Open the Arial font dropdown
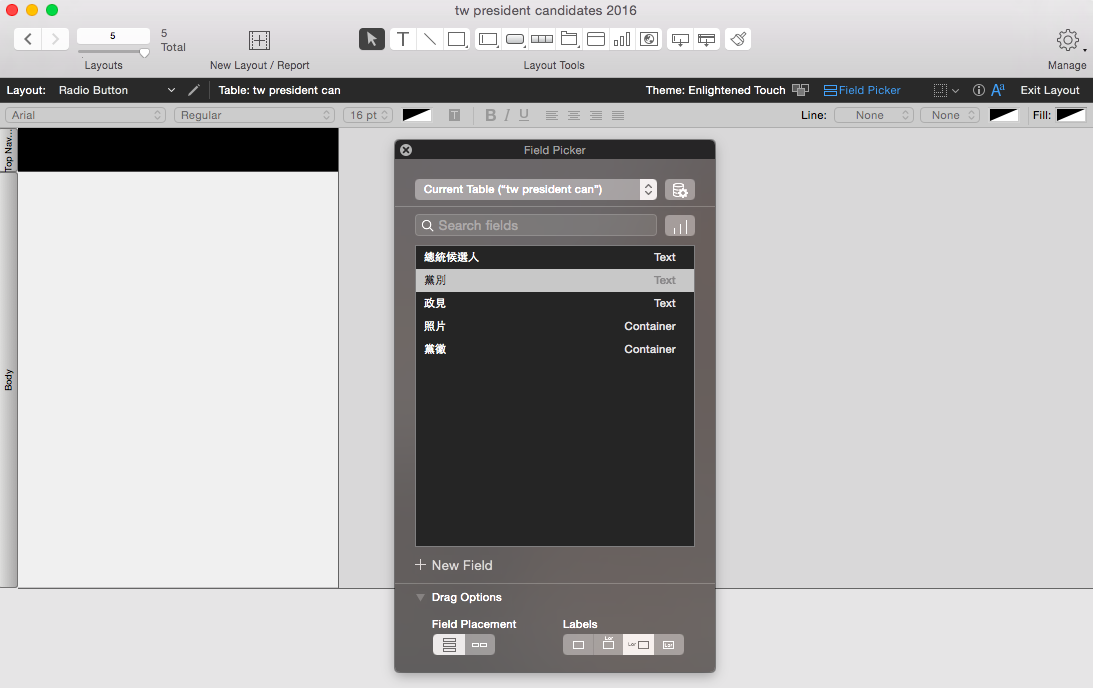This screenshot has height=688, width=1093. (x=85, y=115)
